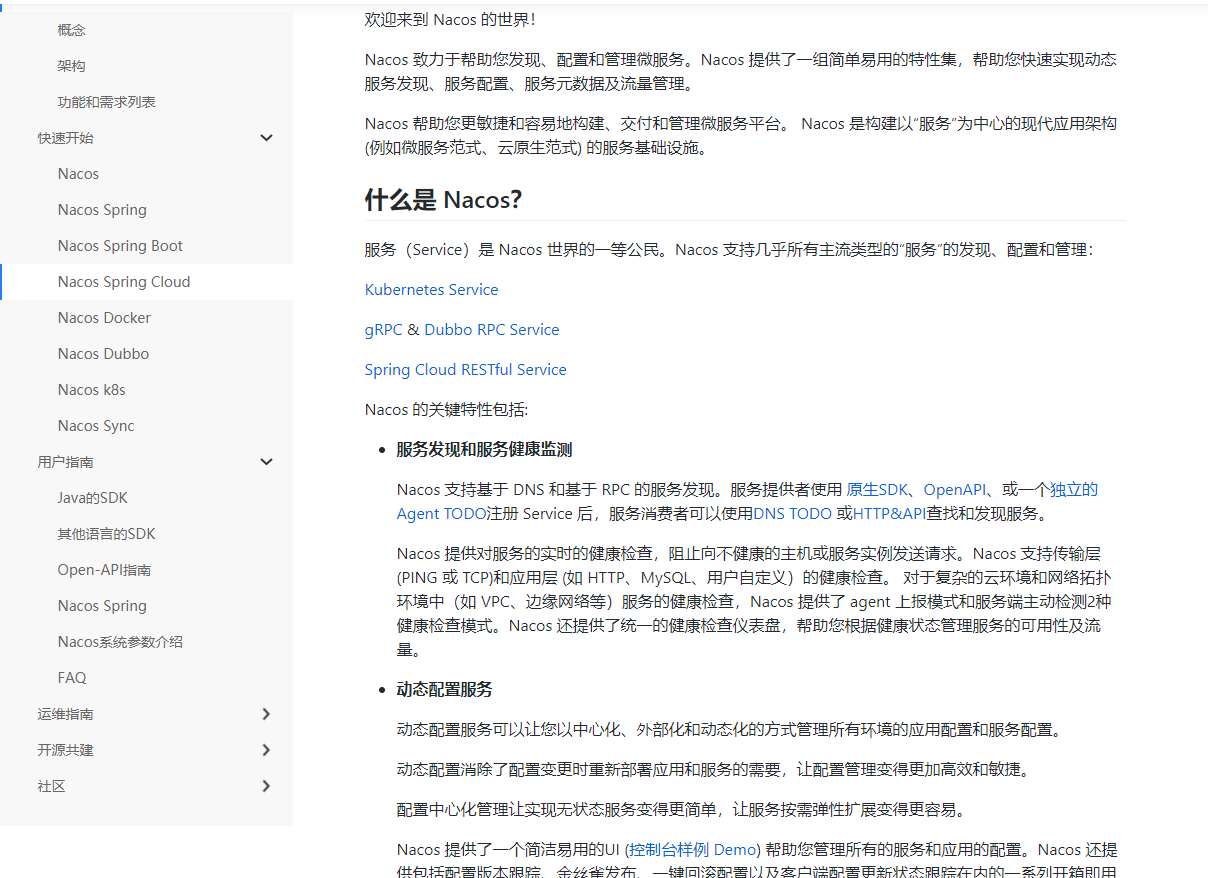Select 开源共建 section title
The height and width of the screenshot is (878, 1208).
point(66,750)
